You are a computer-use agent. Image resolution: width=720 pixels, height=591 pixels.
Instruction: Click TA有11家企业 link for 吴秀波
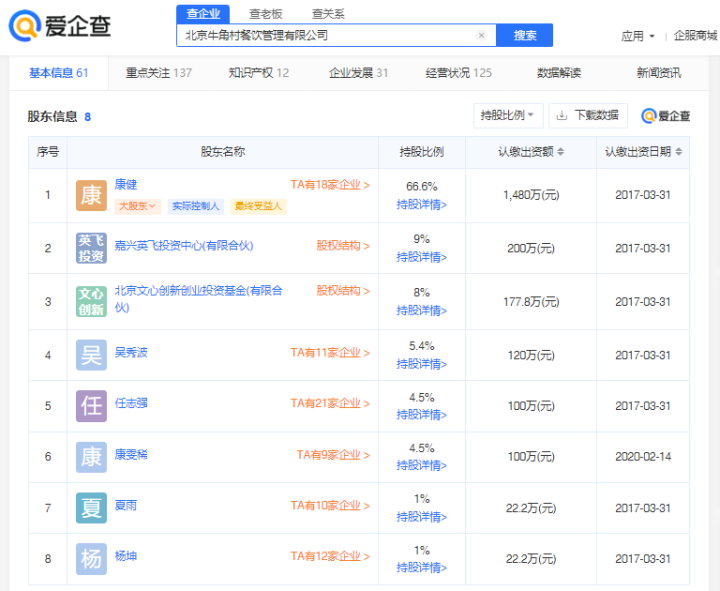(x=330, y=353)
